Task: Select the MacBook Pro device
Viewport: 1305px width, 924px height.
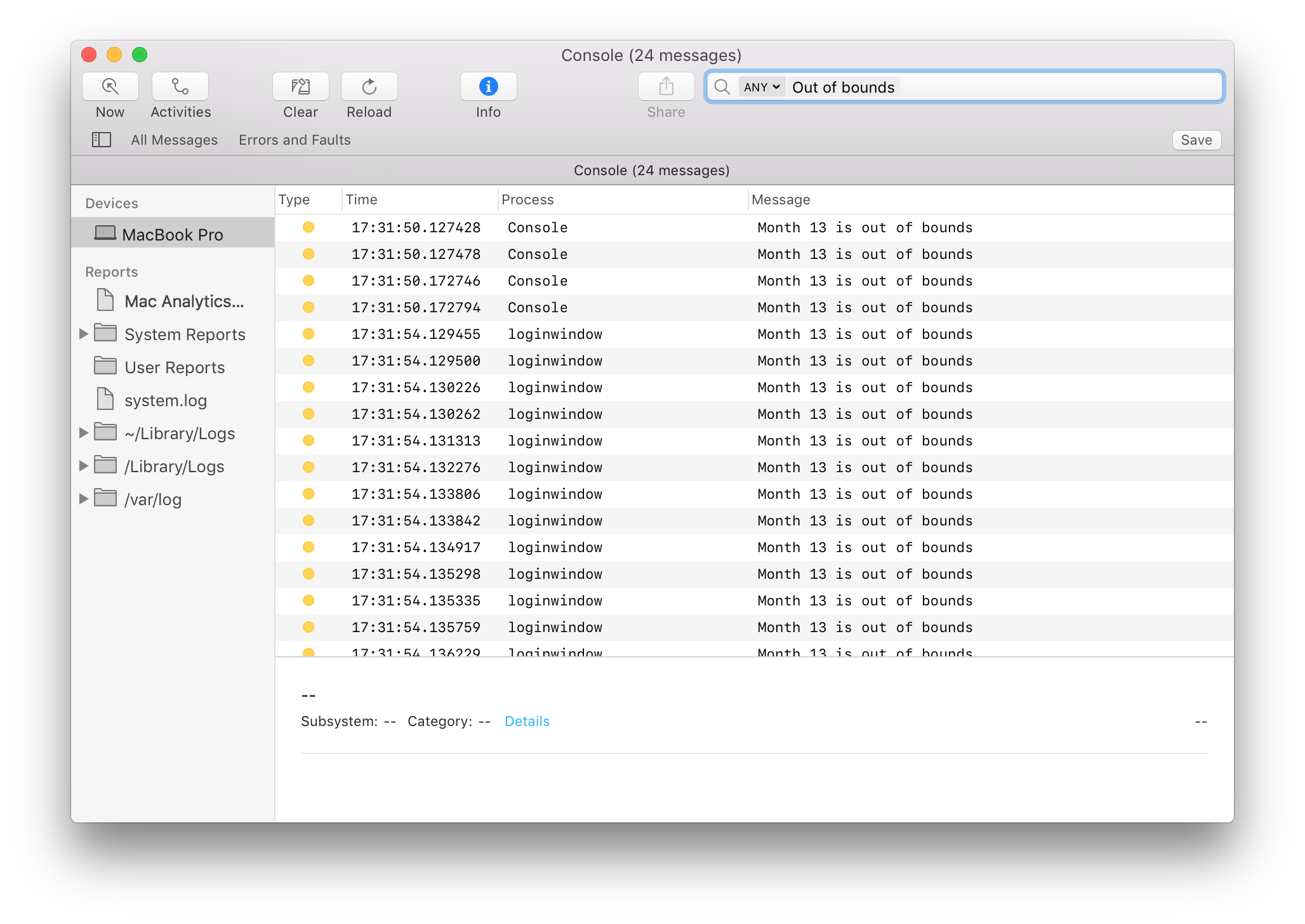Action: (x=172, y=235)
